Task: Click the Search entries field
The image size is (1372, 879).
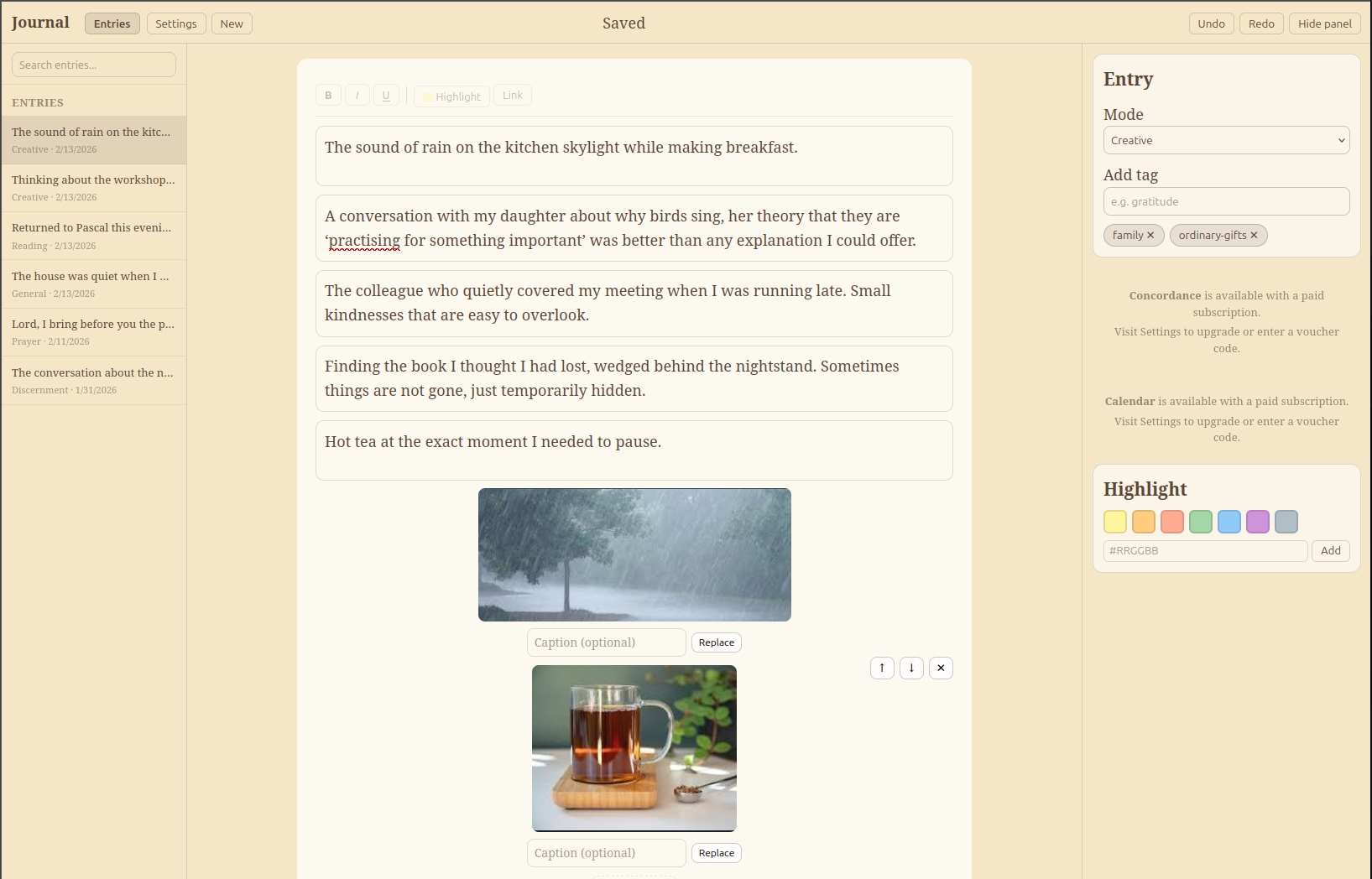Action: 94,65
